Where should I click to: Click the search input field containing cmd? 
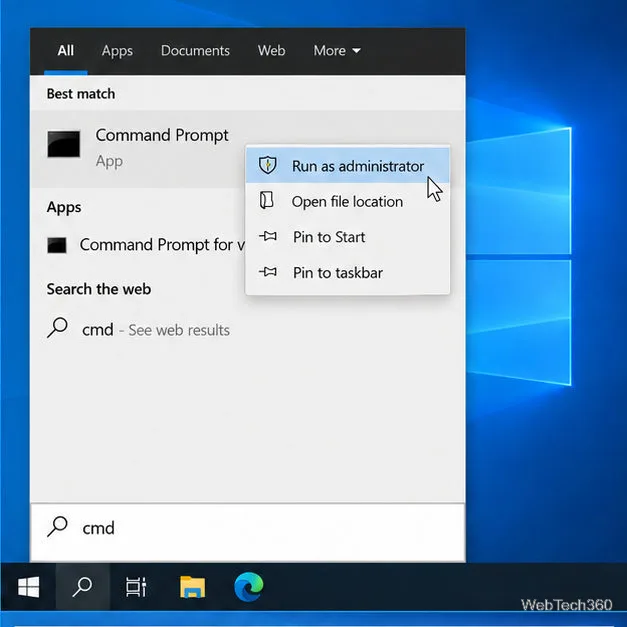pyautogui.click(x=248, y=532)
